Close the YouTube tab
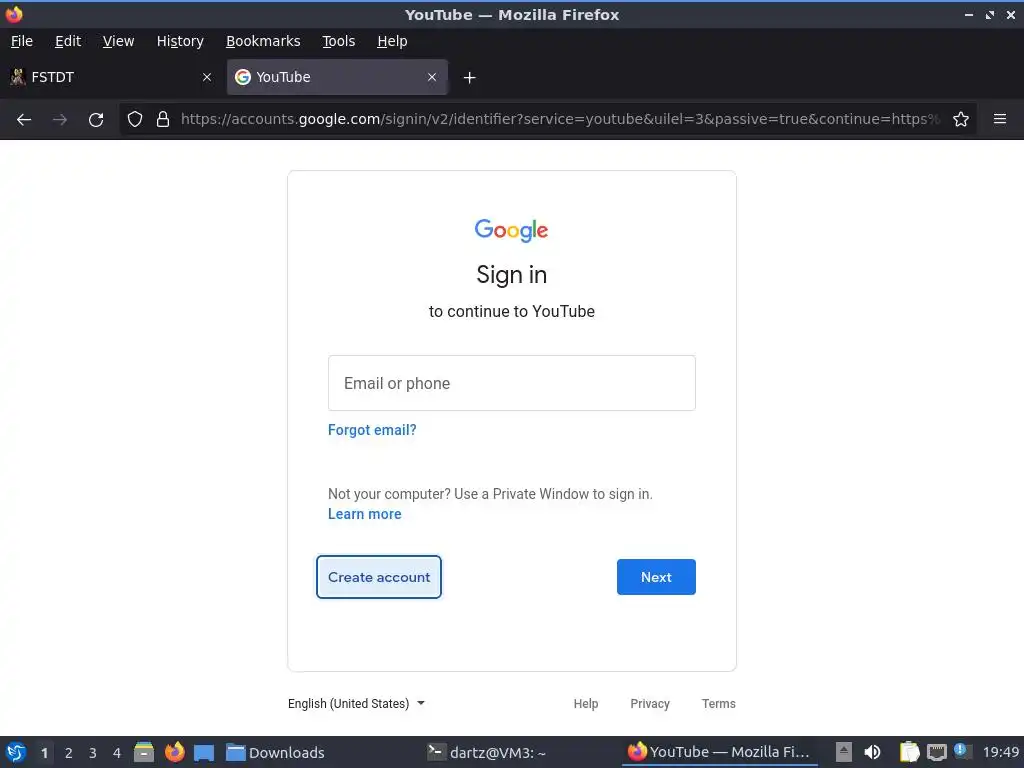Image resolution: width=1024 pixels, height=768 pixels. 432,77
